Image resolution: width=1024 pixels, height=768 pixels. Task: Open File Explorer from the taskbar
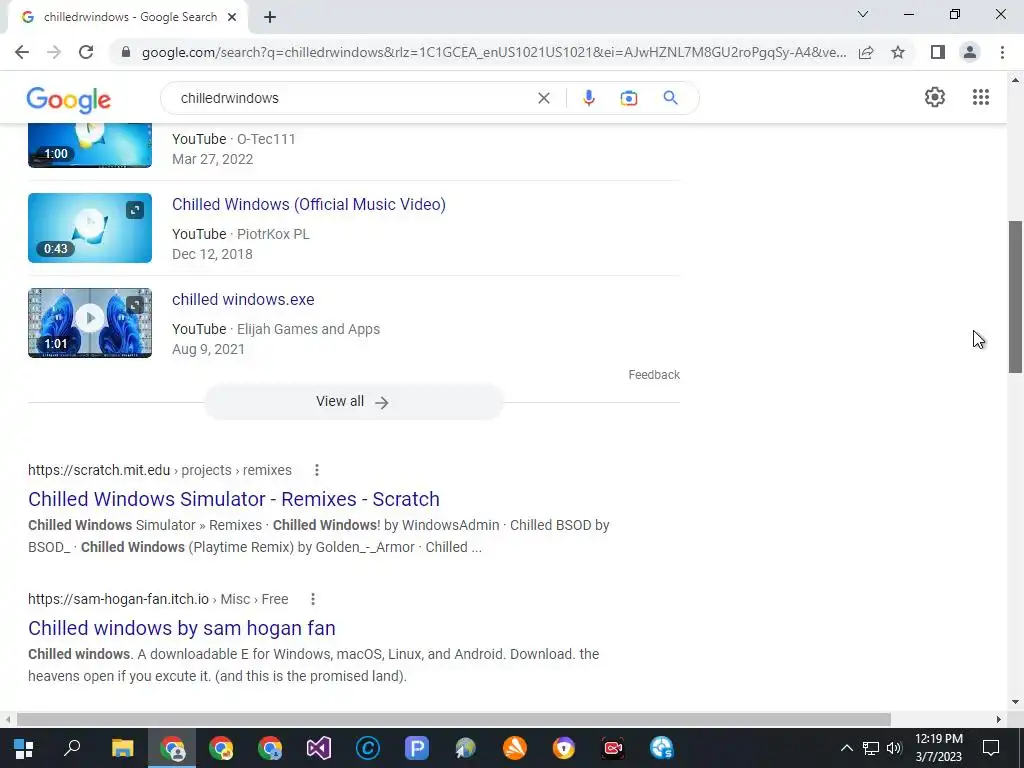click(122, 748)
